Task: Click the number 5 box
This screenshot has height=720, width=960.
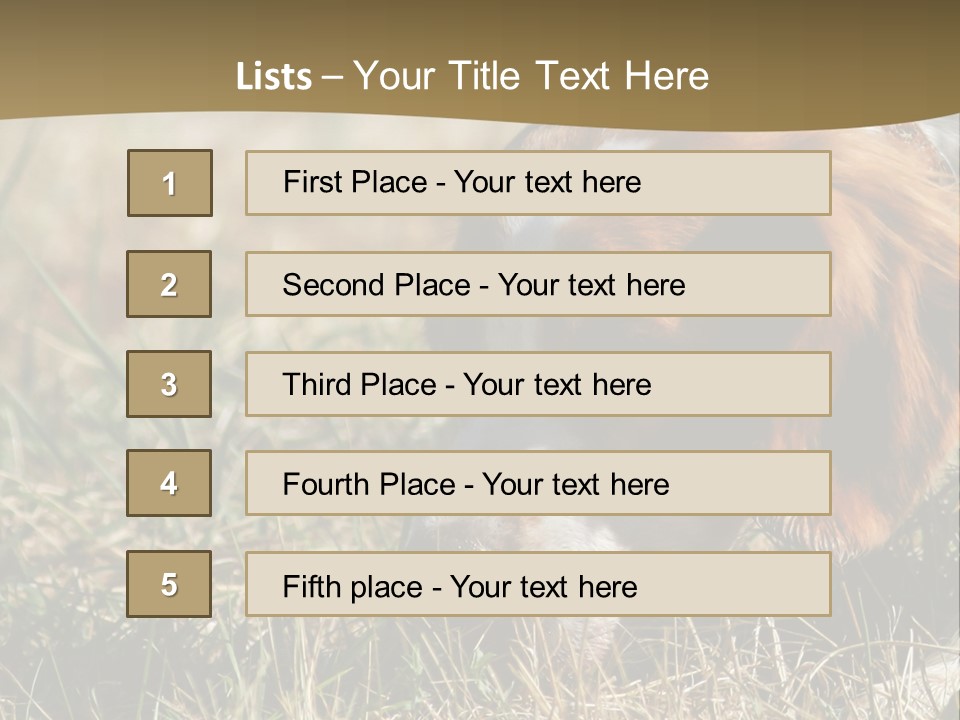Action: (169, 584)
